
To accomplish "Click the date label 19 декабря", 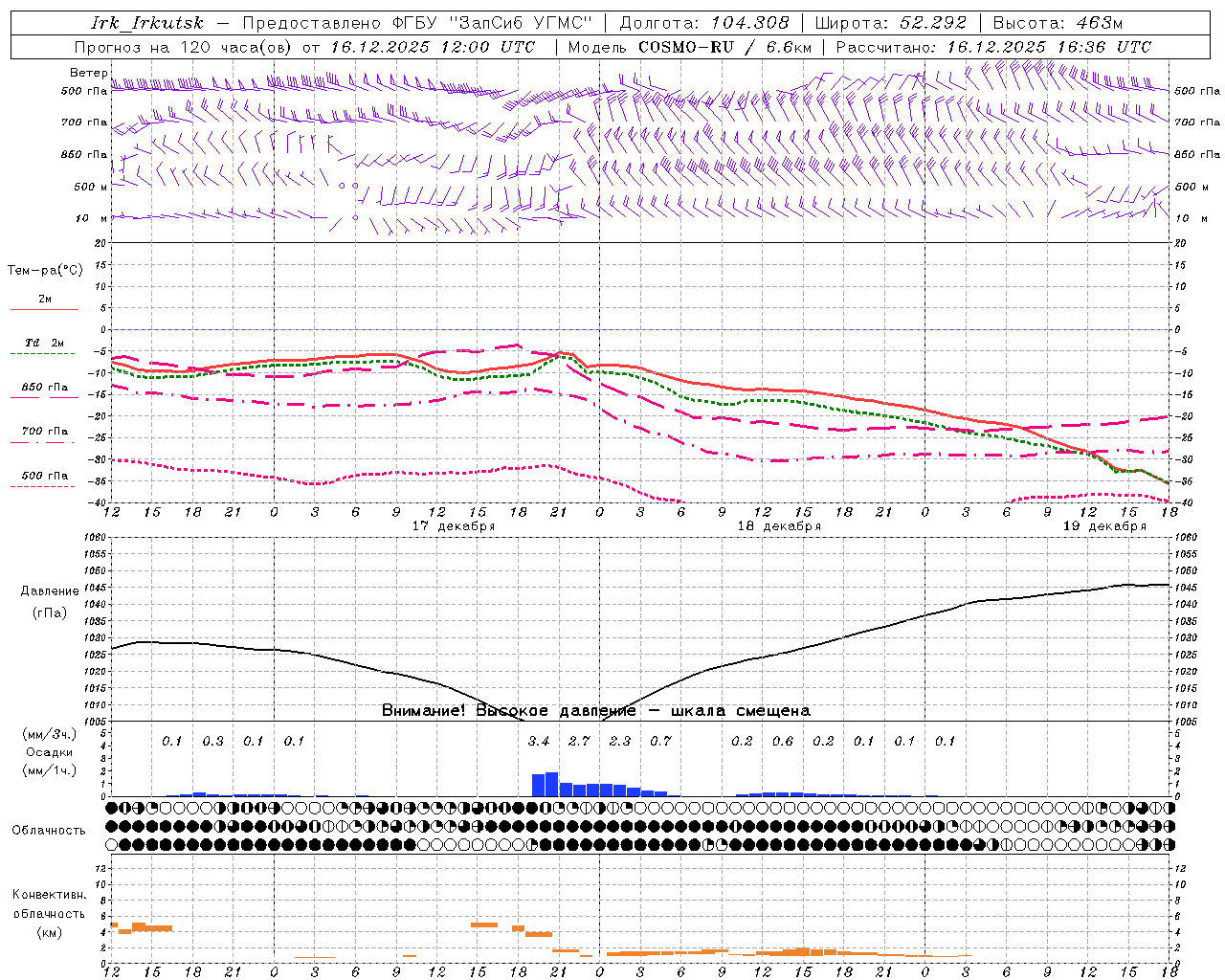I will [x=1104, y=526].
